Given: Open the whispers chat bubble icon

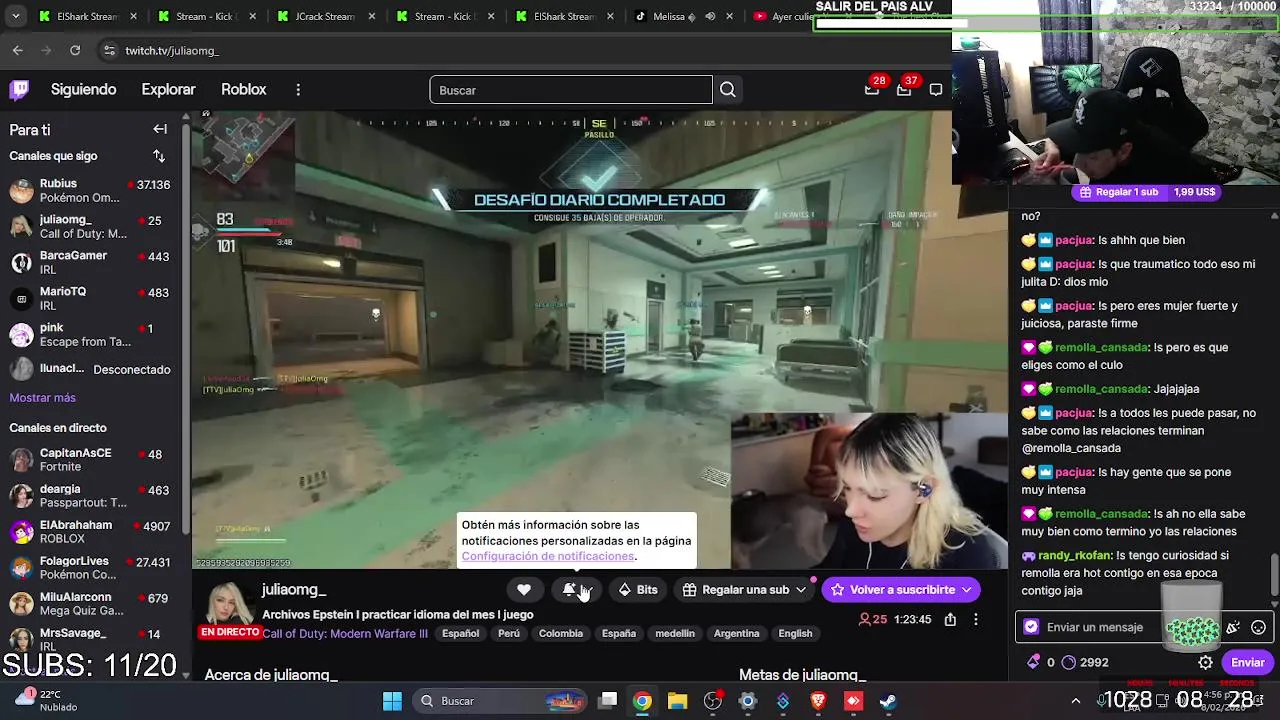Looking at the screenshot, I should 936,89.
